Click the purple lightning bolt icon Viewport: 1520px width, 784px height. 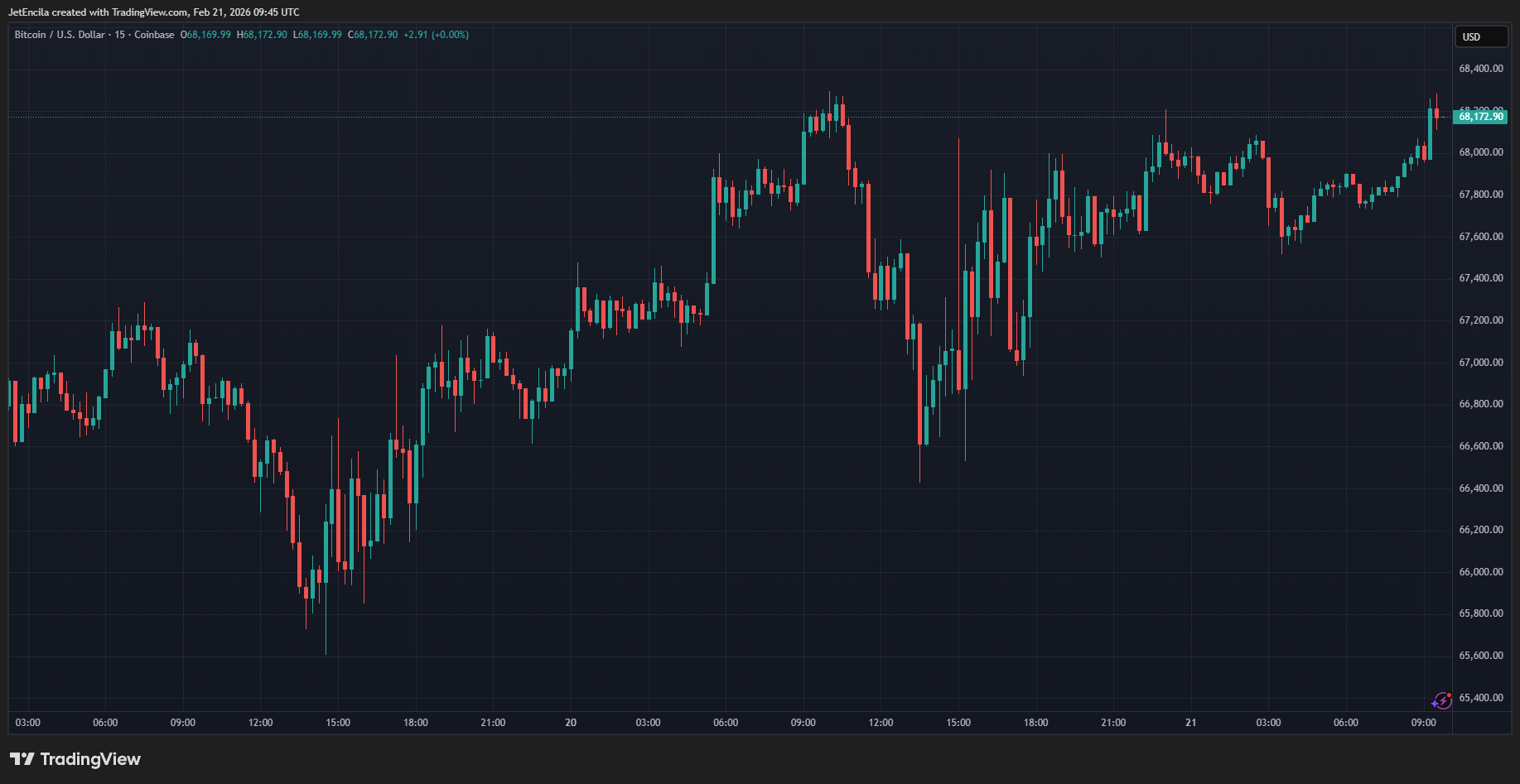point(1441,701)
